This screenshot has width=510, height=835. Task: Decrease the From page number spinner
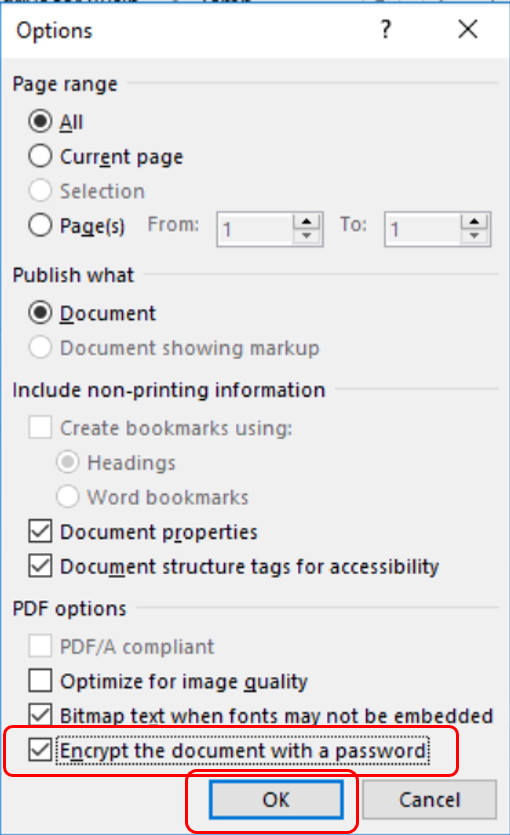307,236
